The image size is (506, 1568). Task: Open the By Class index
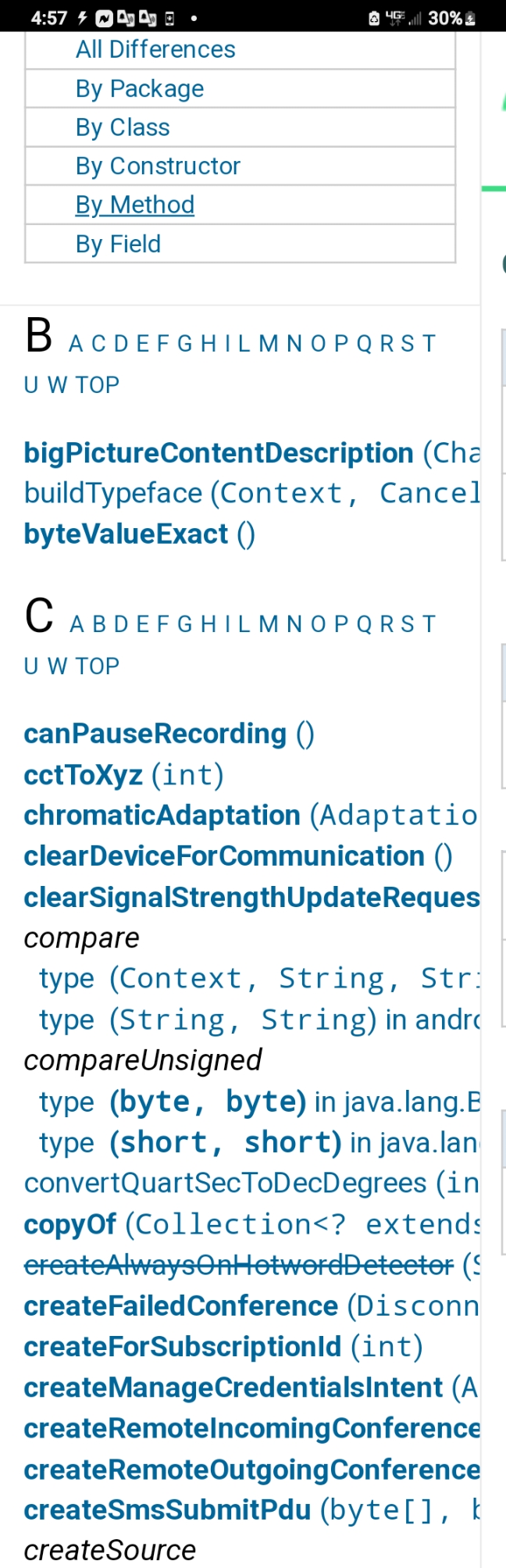123,127
